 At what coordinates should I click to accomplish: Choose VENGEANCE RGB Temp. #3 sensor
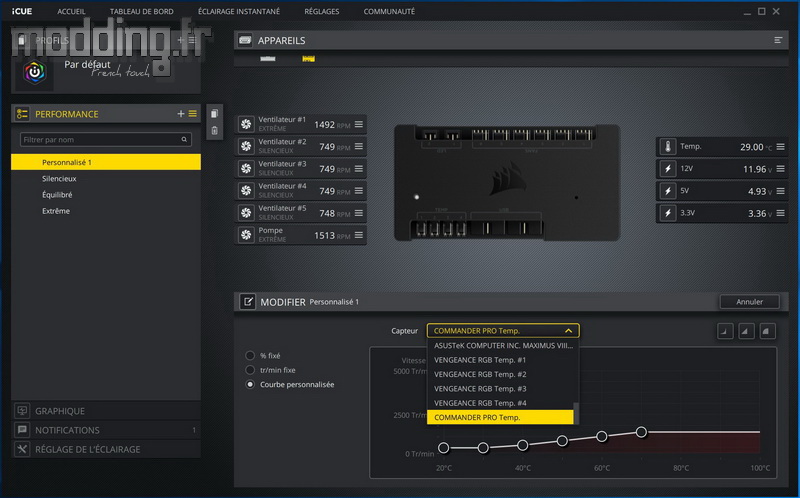click(x=500, y=388)
